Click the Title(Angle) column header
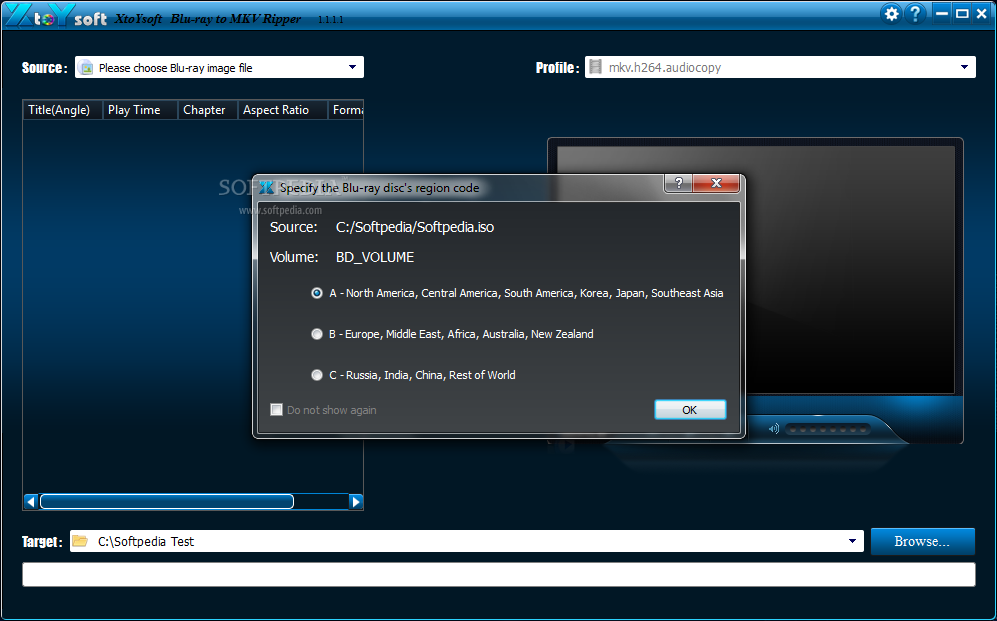The height and width of the screenshot is (621, 997). tap(63, 110)
